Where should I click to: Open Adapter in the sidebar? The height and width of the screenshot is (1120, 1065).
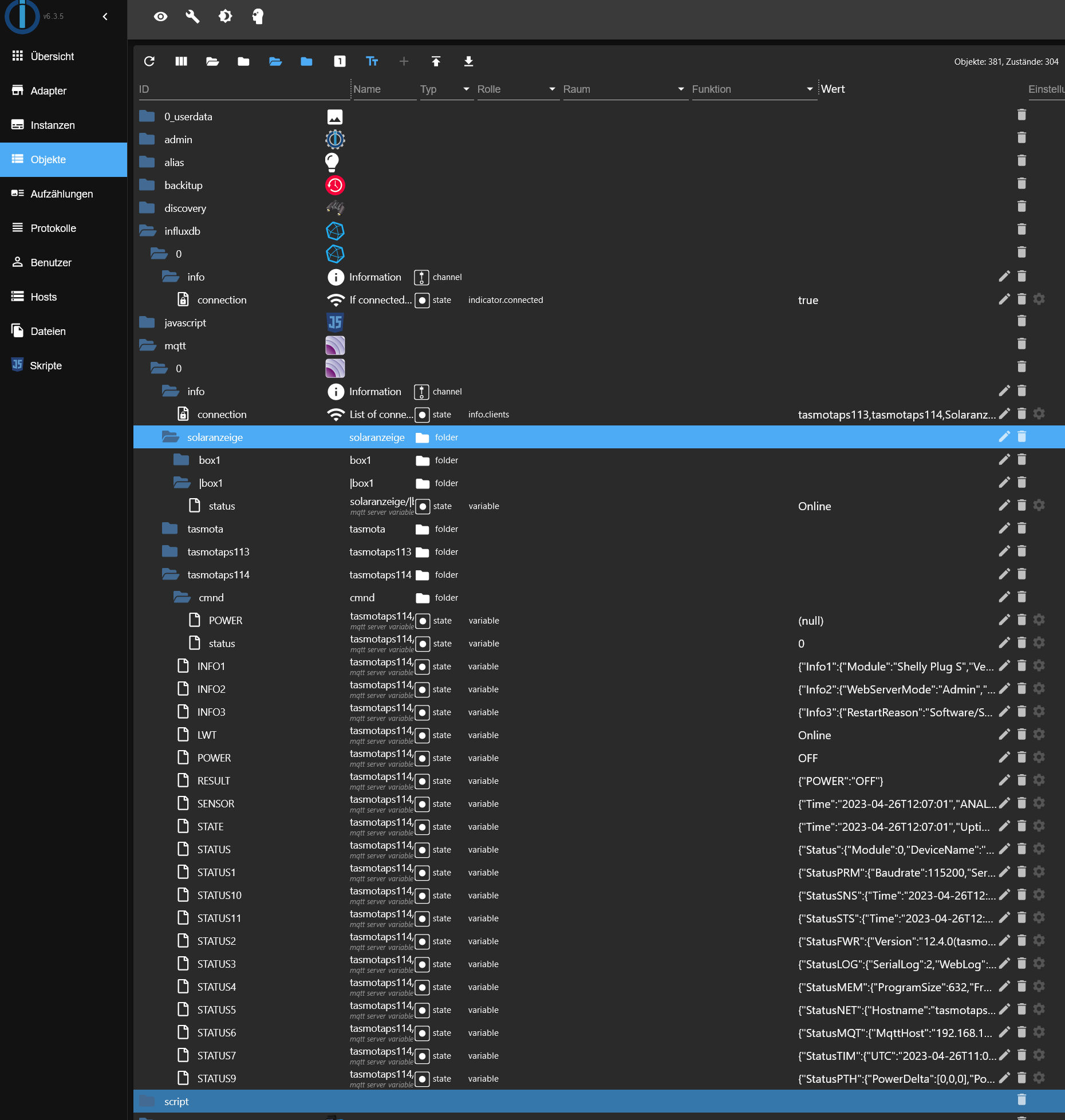point(48,91)
